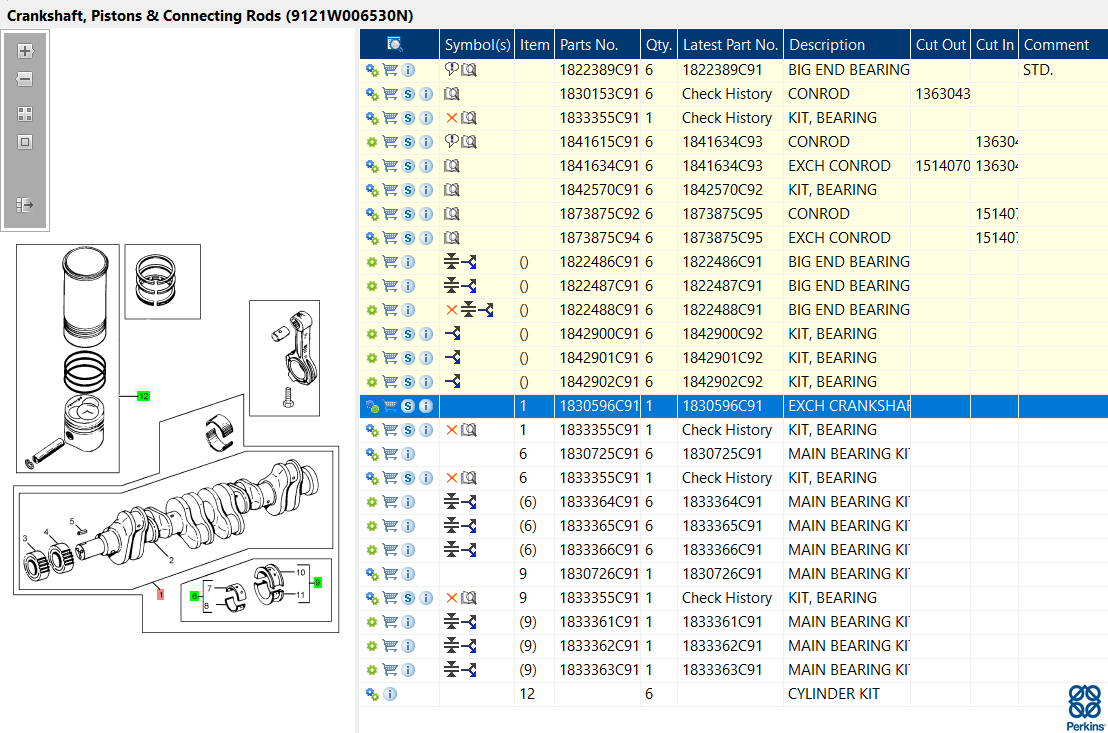This screenshot has width=1108, height=733.
Task: Click the search icon in the table header
Action: point(395,44)
